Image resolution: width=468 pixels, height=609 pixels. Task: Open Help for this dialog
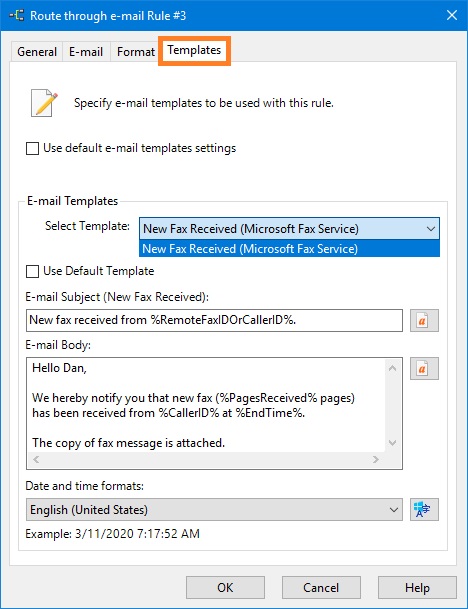click(417, 588)
